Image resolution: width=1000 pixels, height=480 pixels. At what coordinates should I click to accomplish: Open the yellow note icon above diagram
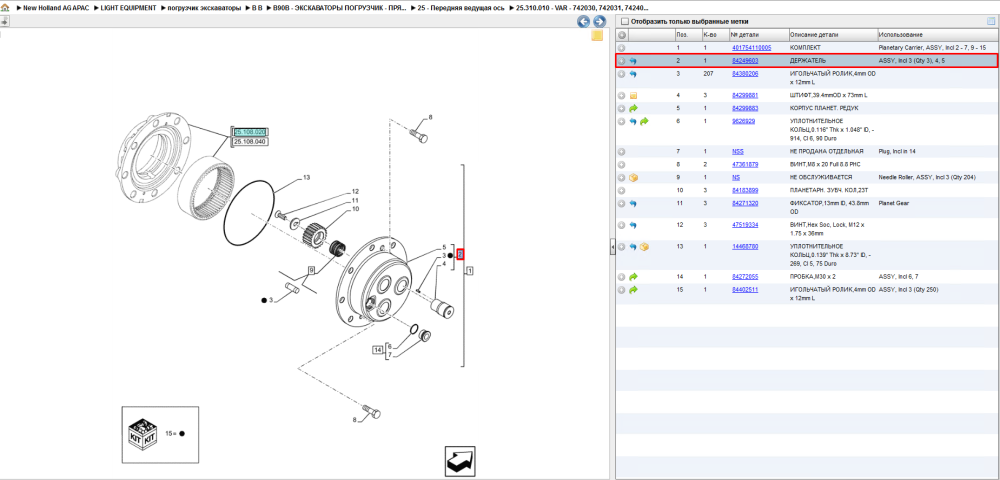tap(597, 36)
